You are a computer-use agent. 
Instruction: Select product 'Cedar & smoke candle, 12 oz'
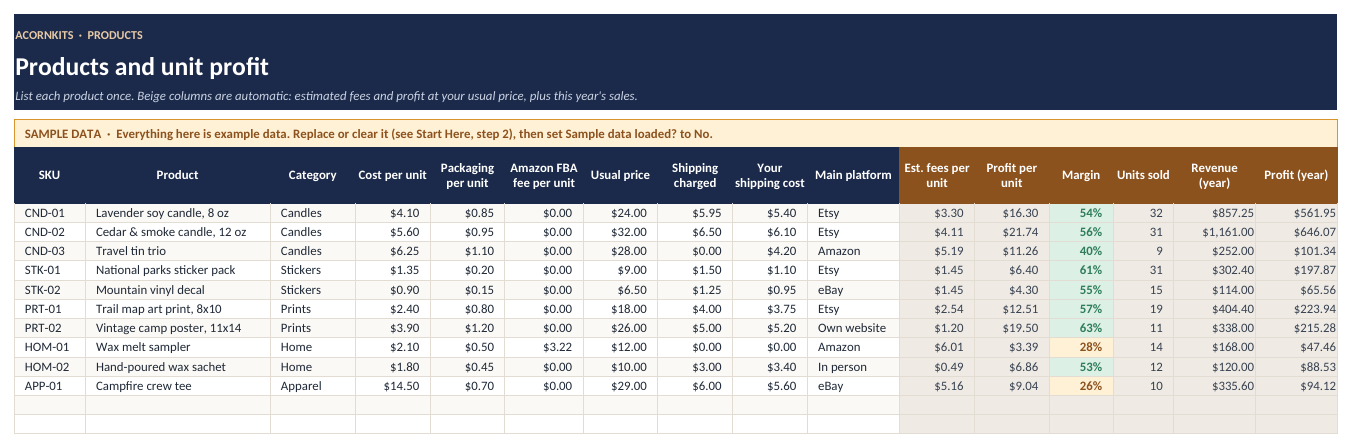178,232
